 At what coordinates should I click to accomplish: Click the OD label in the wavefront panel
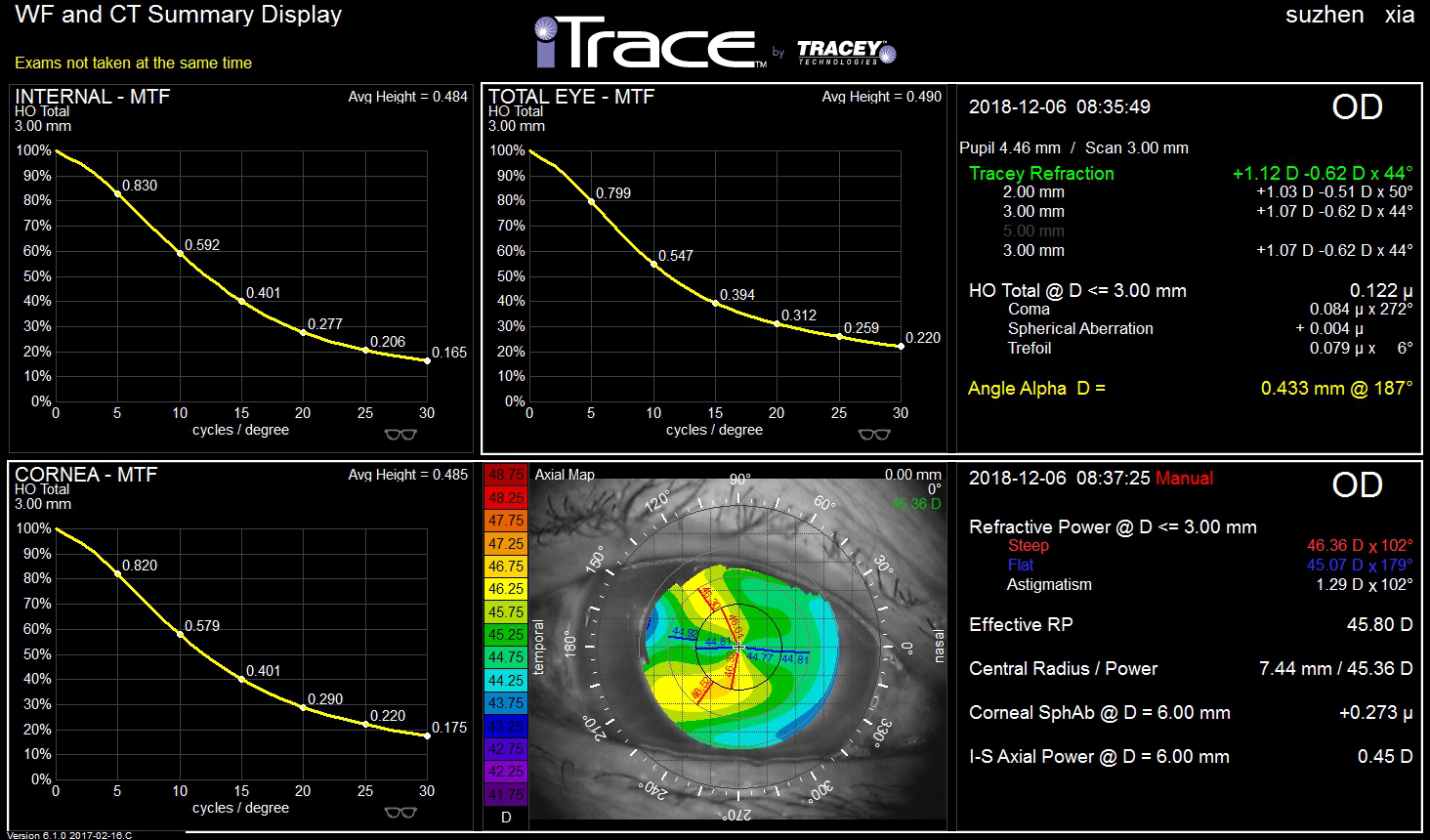tap(1358, 107)
